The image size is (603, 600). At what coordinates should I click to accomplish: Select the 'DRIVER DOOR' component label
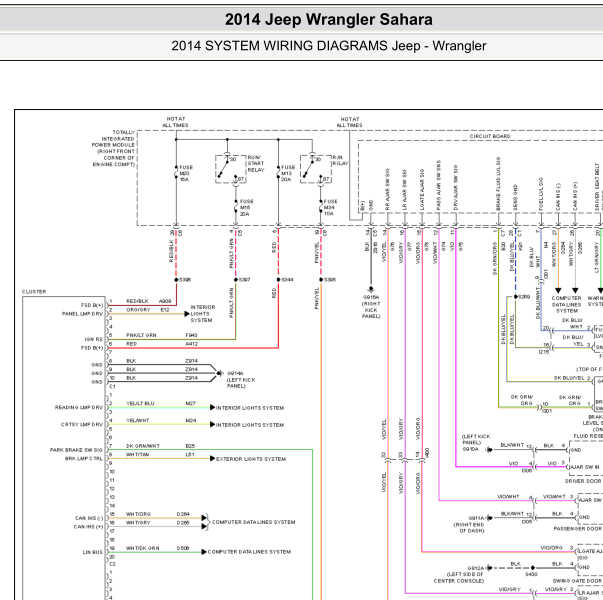(583, 481)
